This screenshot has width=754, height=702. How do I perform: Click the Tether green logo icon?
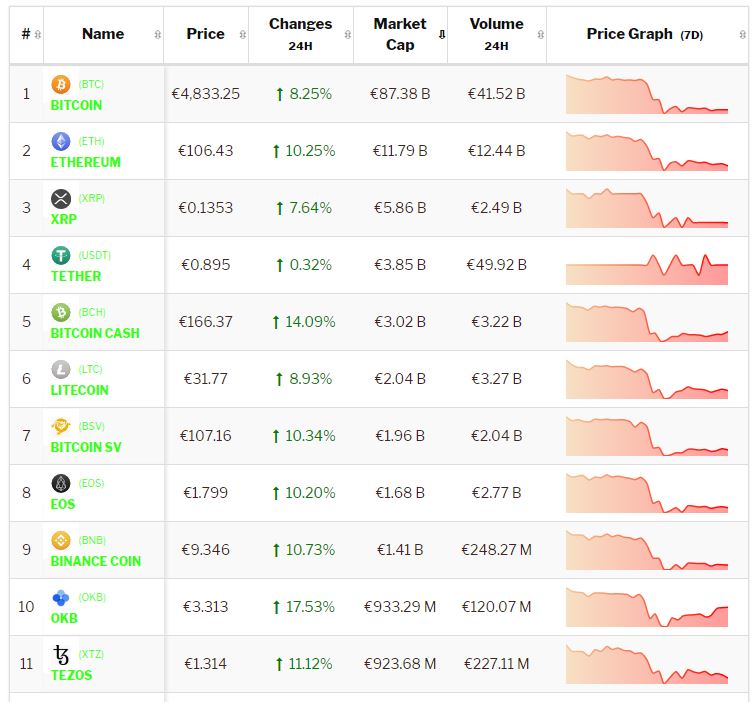(x=61, y=256)
